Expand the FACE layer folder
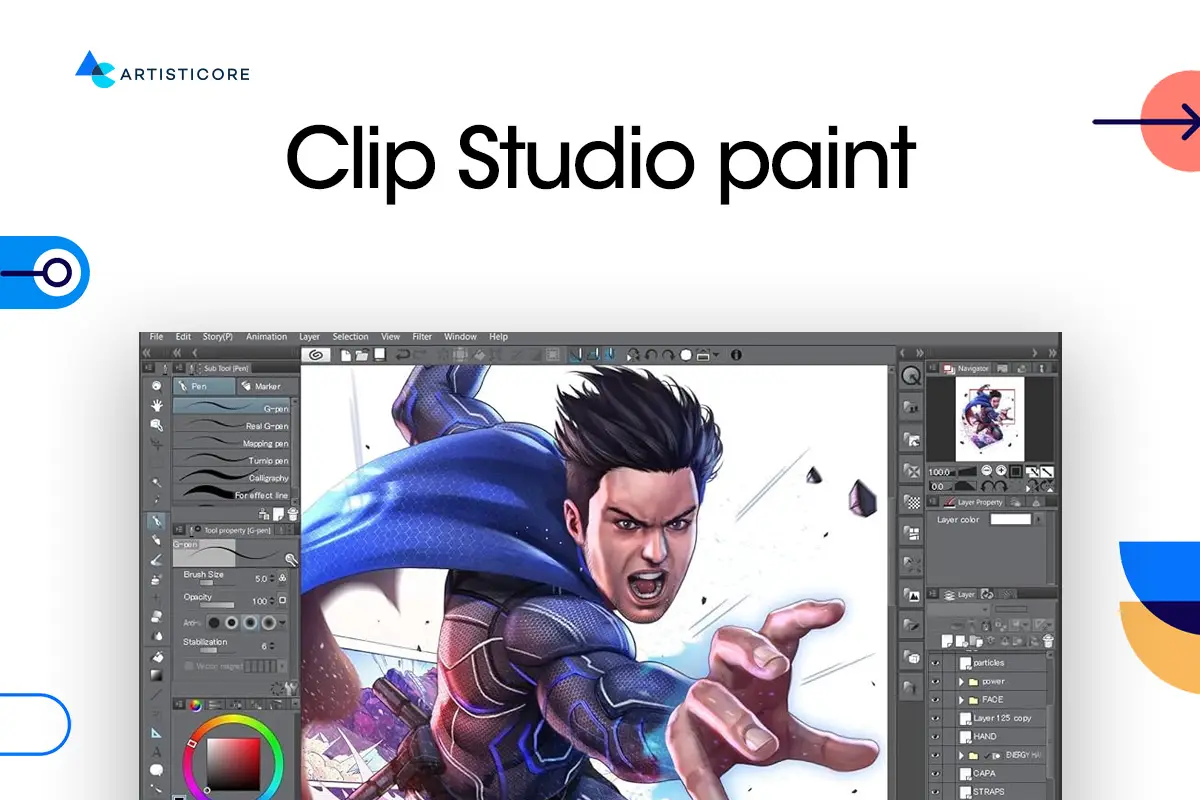 [962, 699]
